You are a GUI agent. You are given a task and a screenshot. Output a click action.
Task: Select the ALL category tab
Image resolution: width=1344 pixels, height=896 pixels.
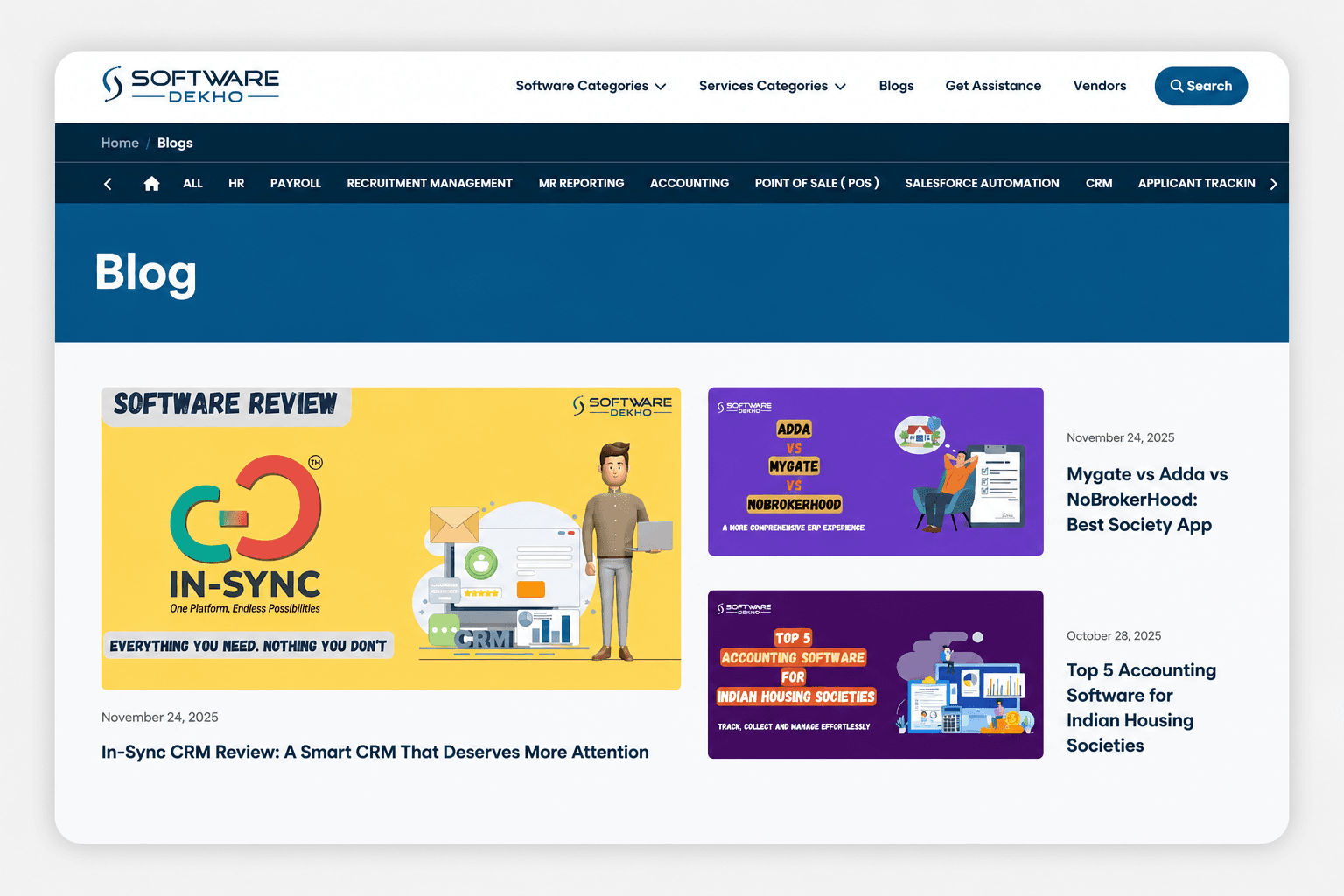point(192,183)
